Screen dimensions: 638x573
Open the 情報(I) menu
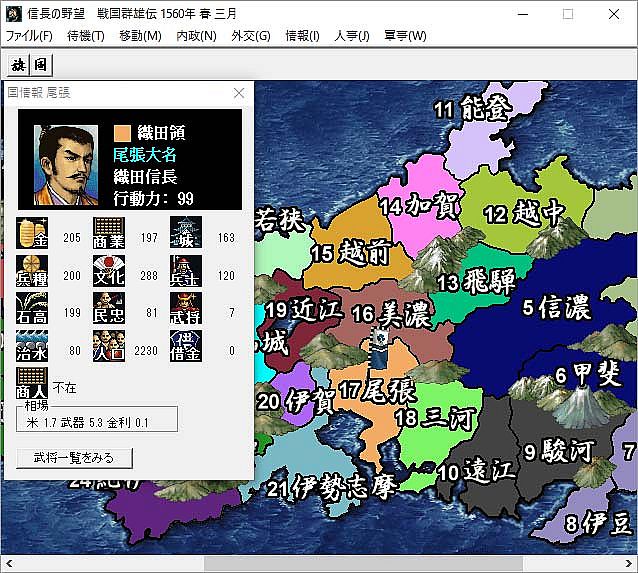(x=302, y=36)
